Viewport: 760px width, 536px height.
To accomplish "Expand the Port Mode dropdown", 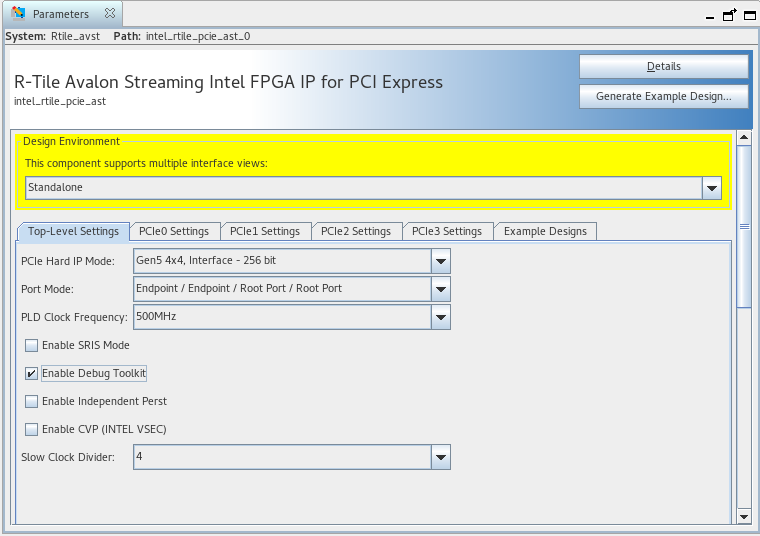I will click(441, 290).
